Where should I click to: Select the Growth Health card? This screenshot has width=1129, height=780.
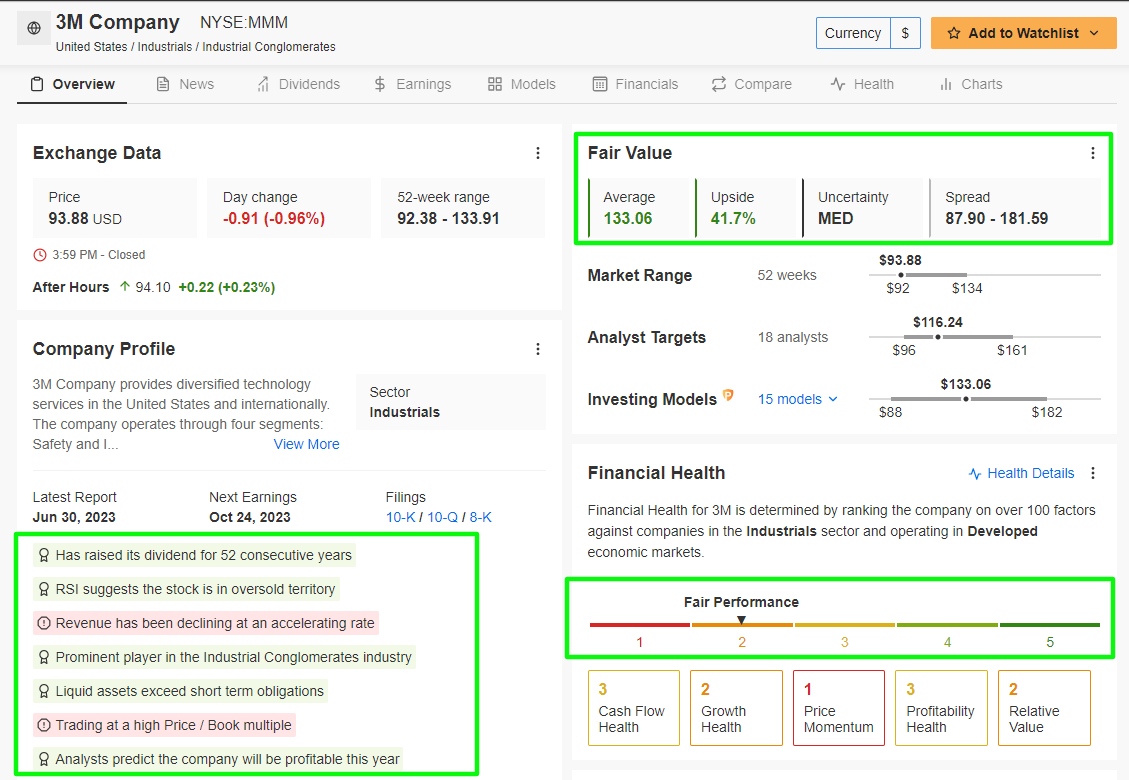pos(737,708)
